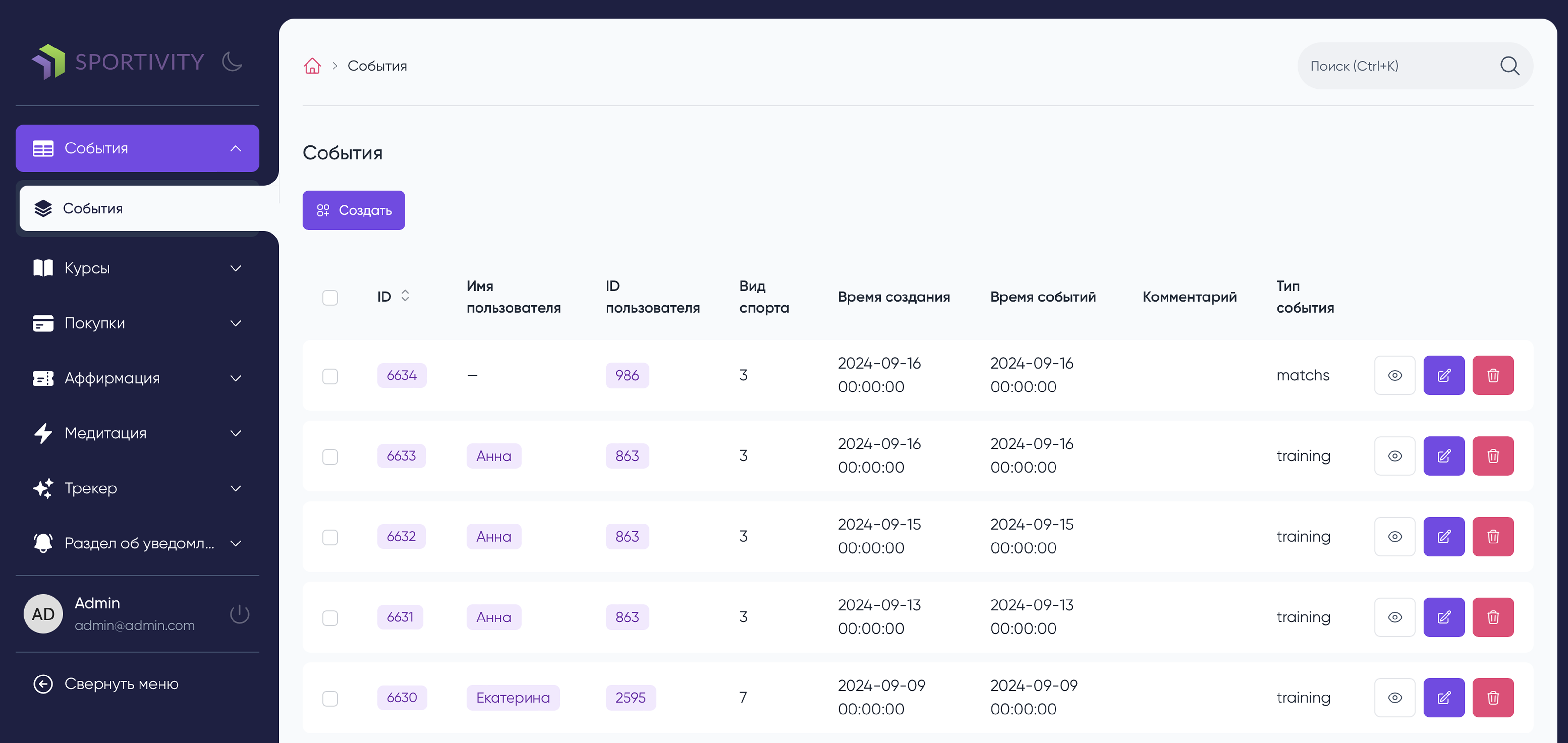Image resolution: width=1568 pixels, height=743 pixels.
Task: Edit event 6632 with pencil icon
Action: (x=1444, y=536)
